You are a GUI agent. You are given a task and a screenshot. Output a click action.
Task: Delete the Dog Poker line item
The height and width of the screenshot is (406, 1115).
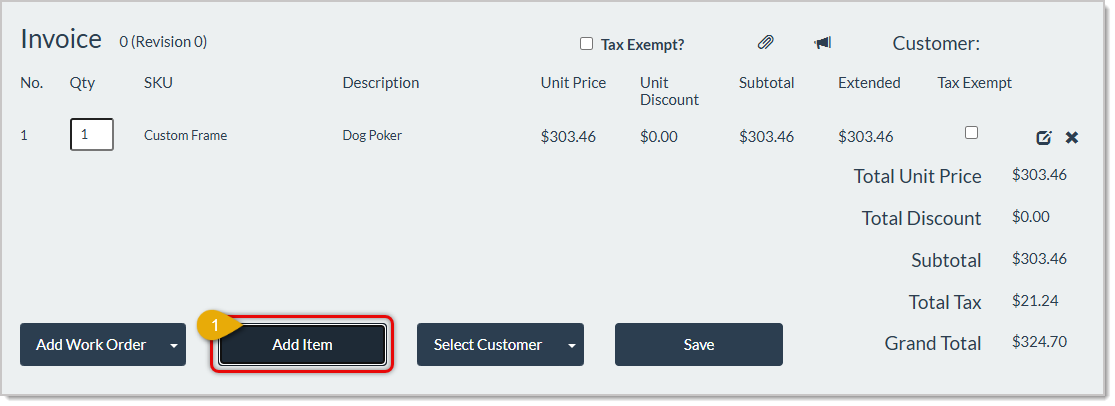(x=1072, y=138)
